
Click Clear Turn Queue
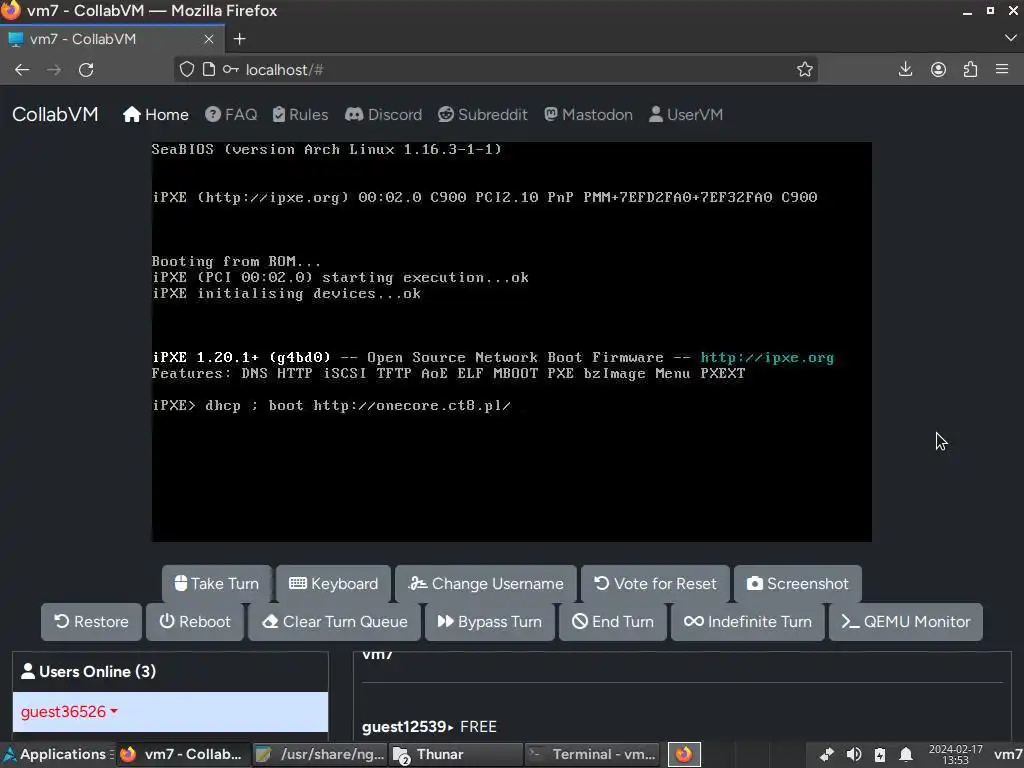pos(334,622)
